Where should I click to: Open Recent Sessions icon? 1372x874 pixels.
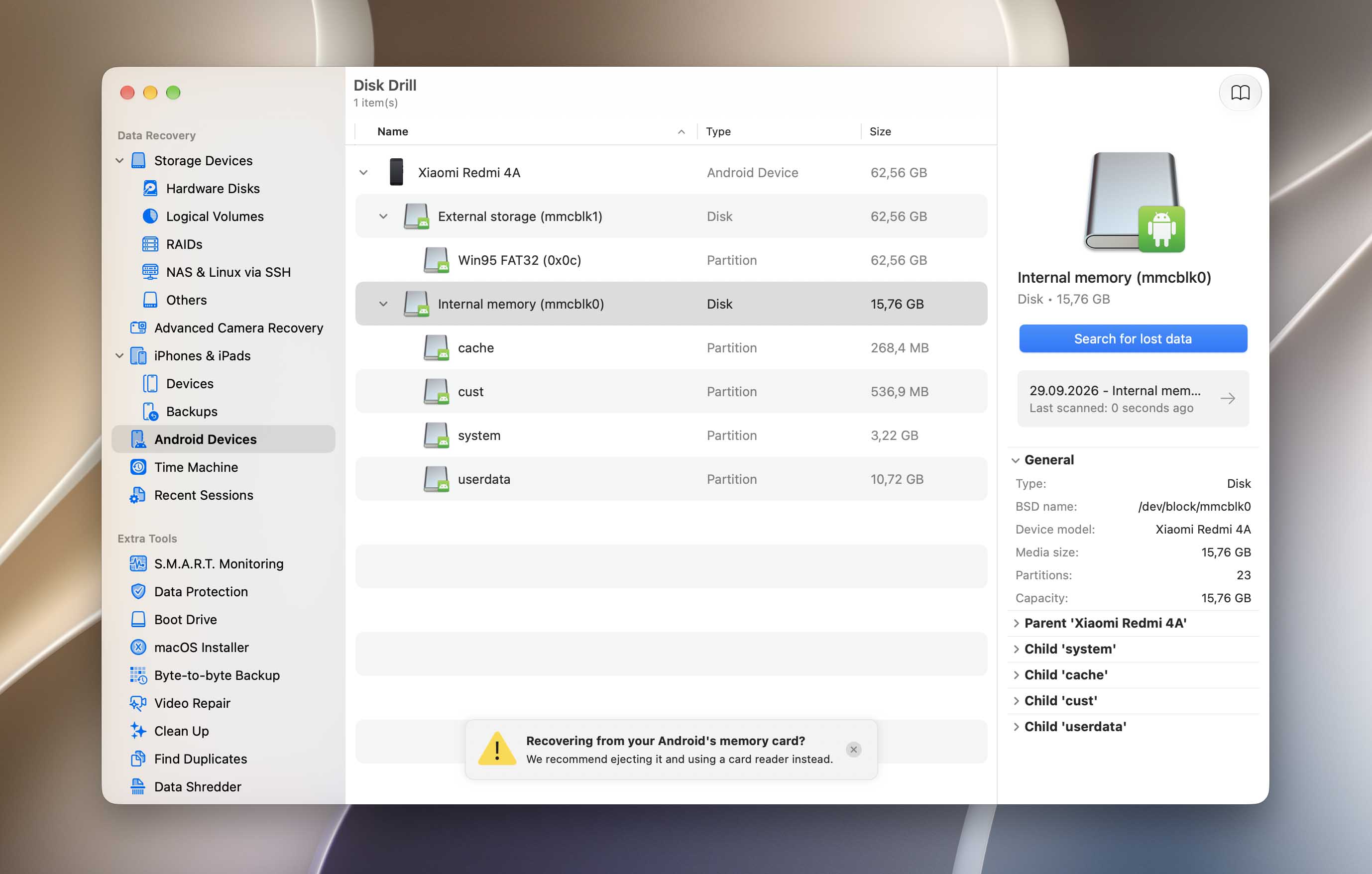click(x=138, y=495)
